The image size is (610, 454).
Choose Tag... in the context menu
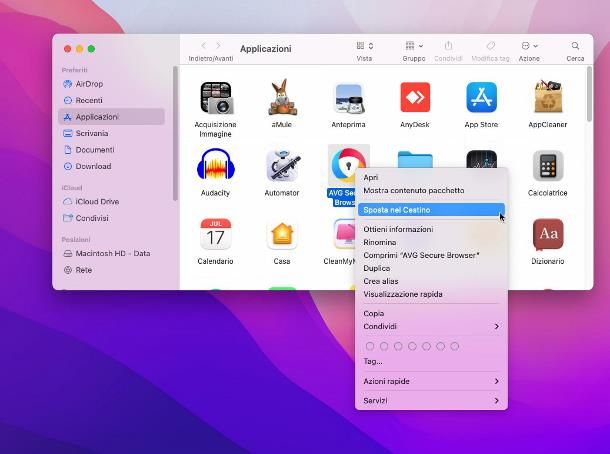(431, 361)
